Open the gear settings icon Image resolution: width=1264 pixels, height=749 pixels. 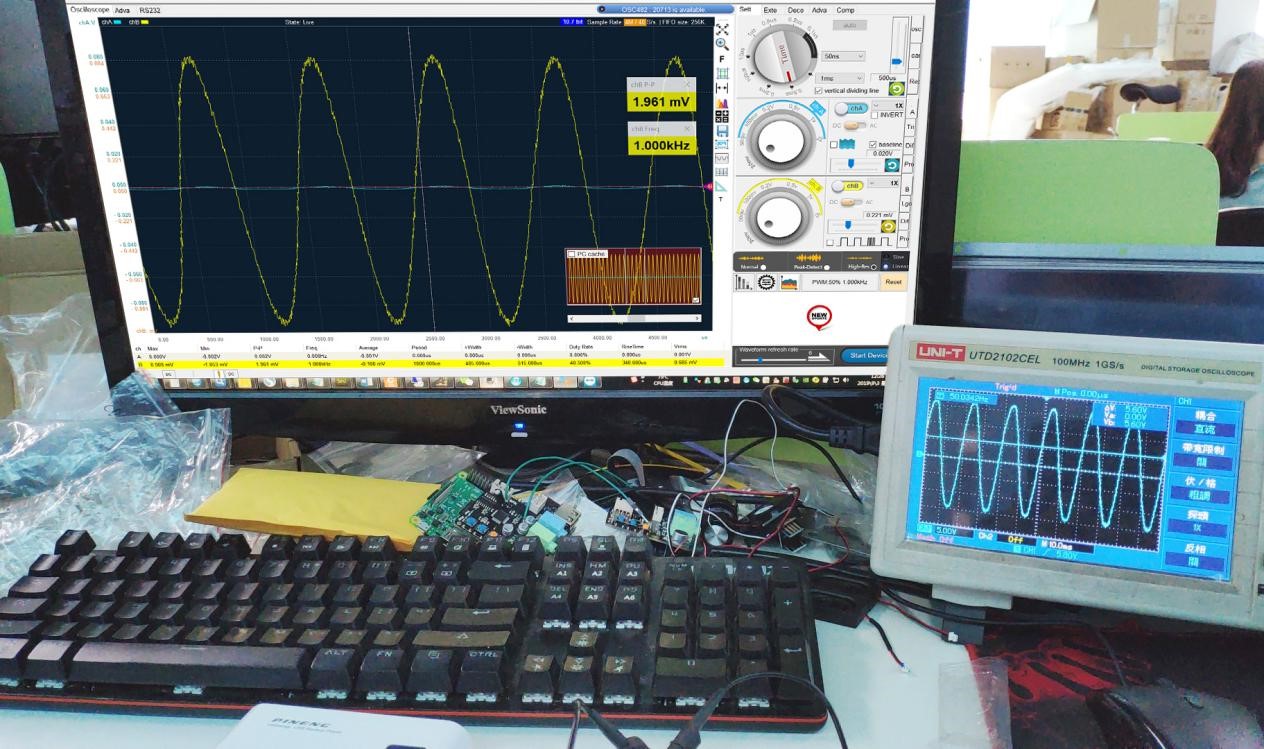tap(765, 282)
